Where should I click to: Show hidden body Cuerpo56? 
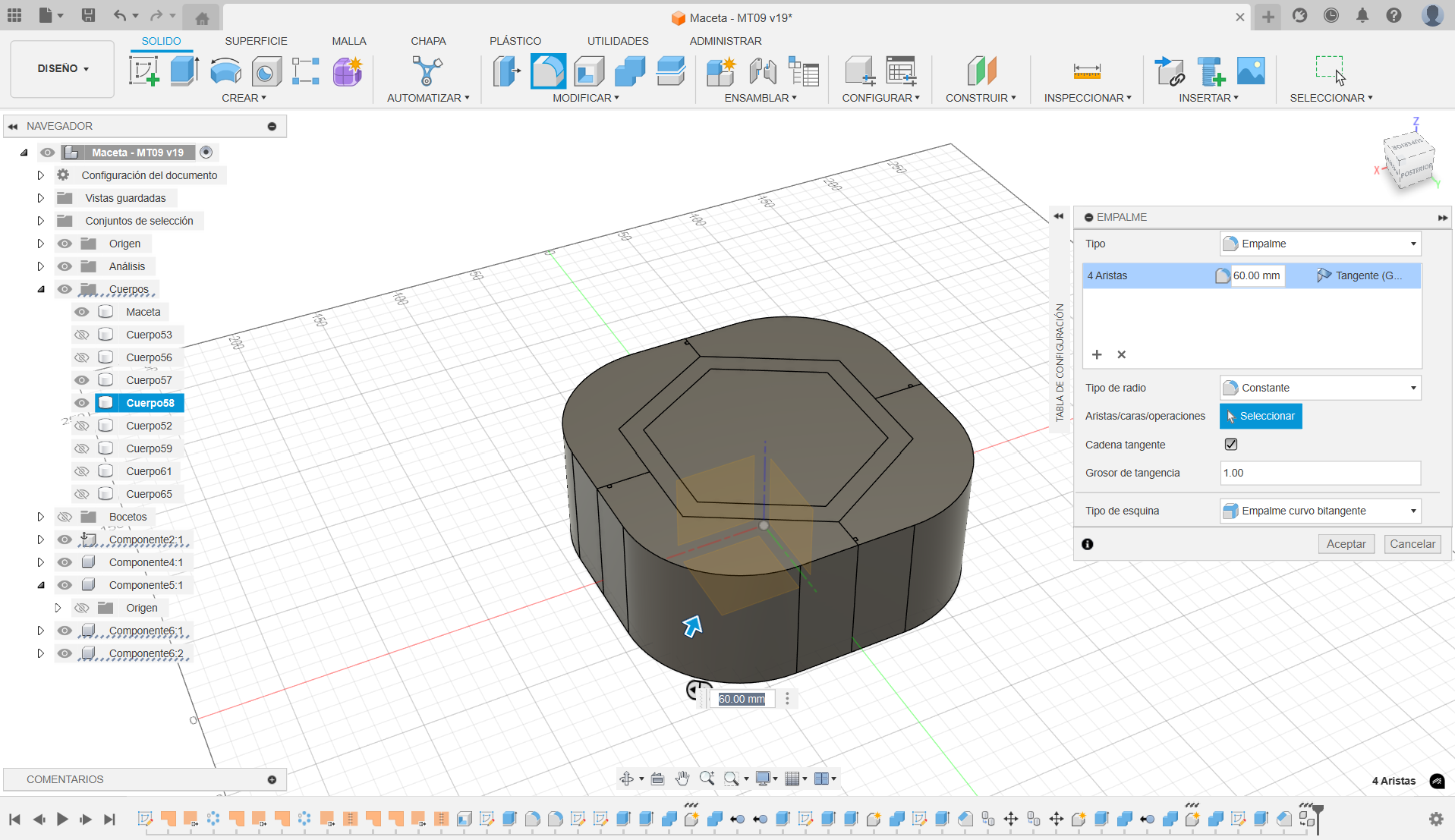pyautogui.click(x=81, y=357)
